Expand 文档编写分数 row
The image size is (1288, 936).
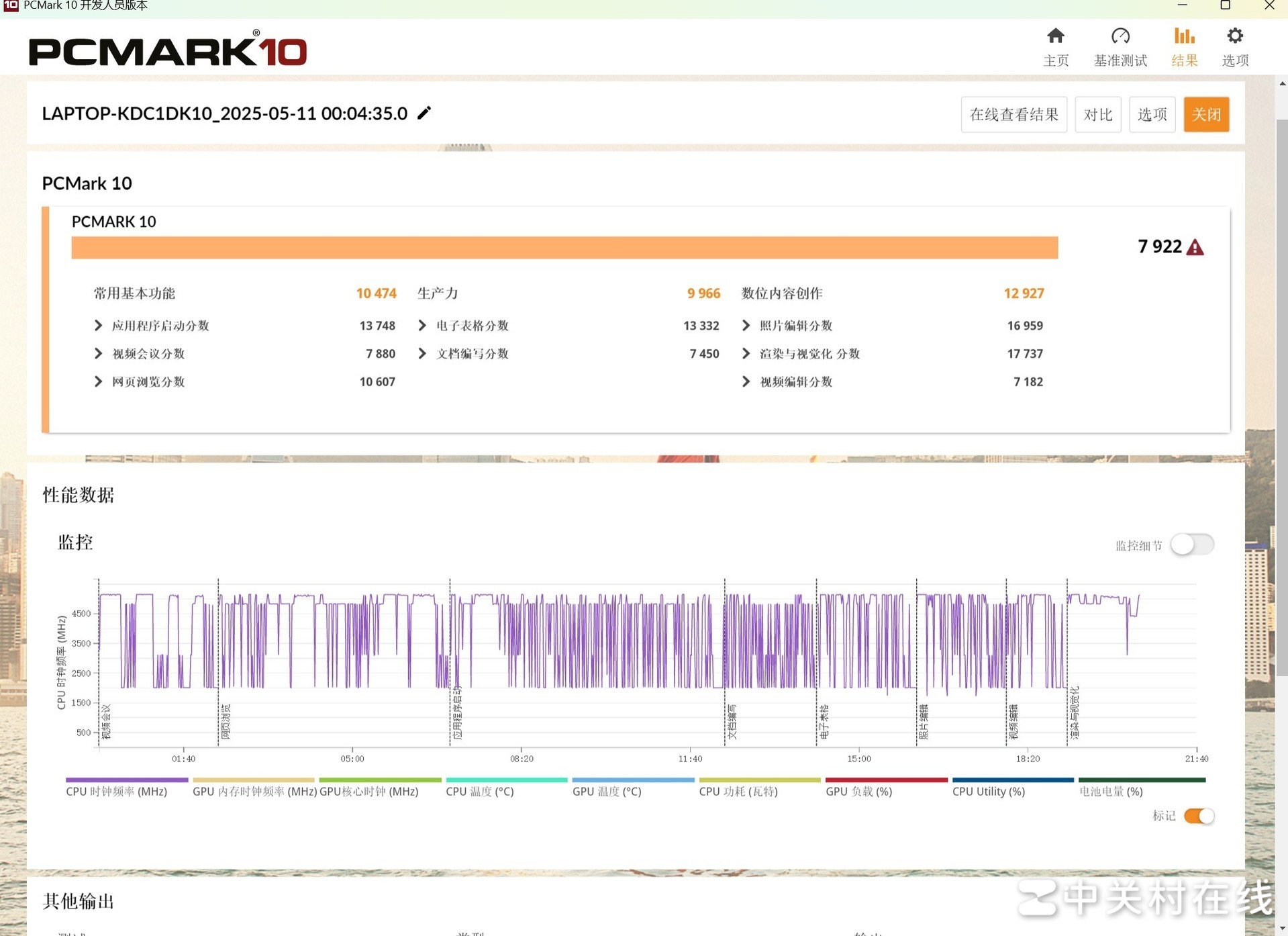(x=422, y=354)
